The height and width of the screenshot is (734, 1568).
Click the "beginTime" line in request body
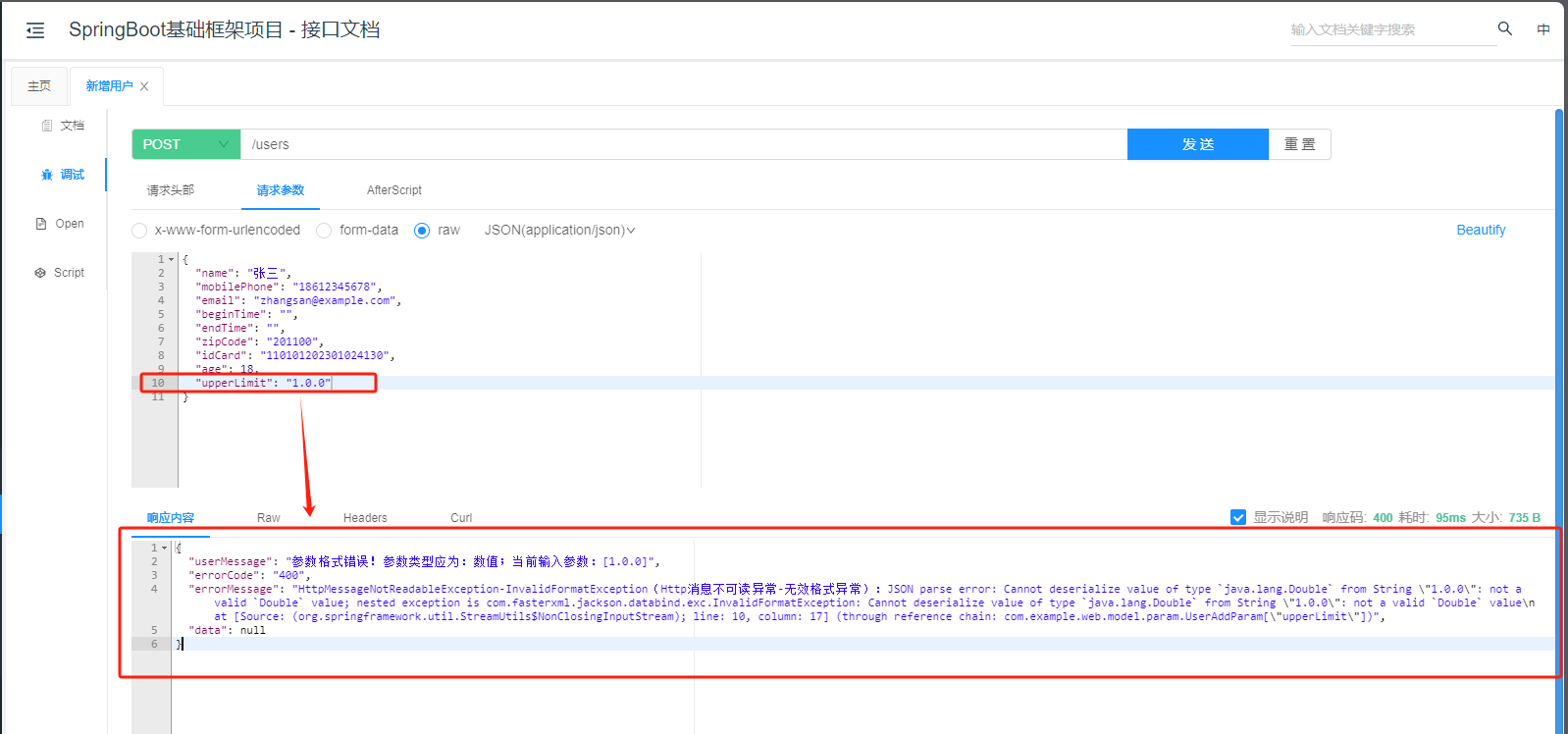246,314
